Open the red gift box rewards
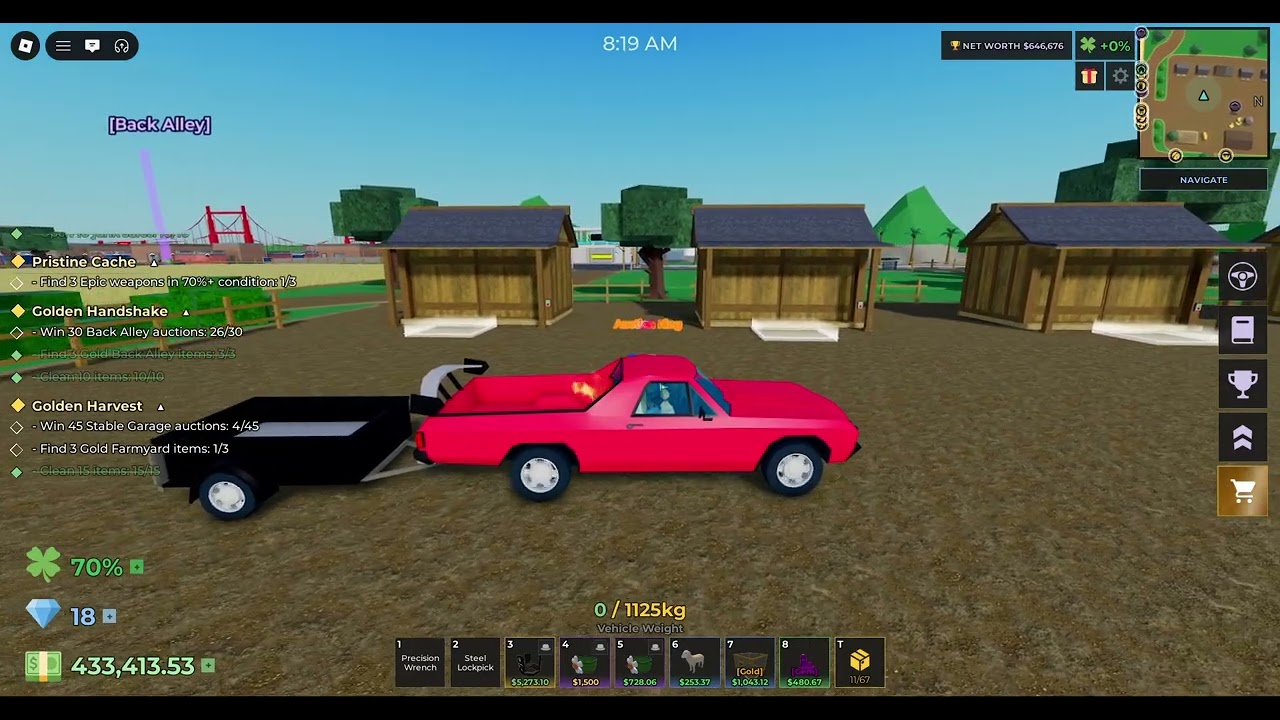The height and width of the screenshot is (720, 1280). (x=1089, y=76)
